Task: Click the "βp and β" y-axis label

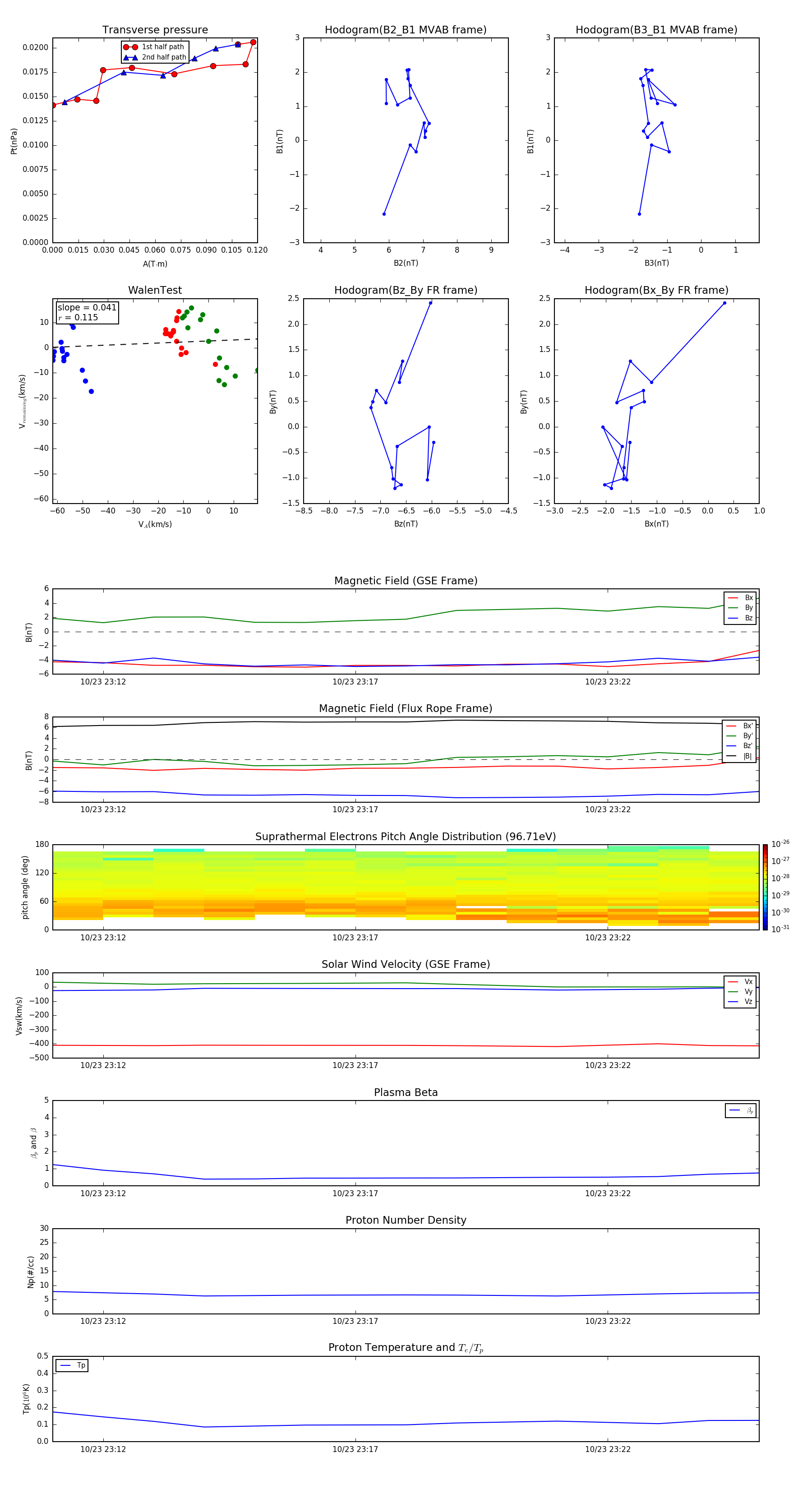Action: (34, 1143)
